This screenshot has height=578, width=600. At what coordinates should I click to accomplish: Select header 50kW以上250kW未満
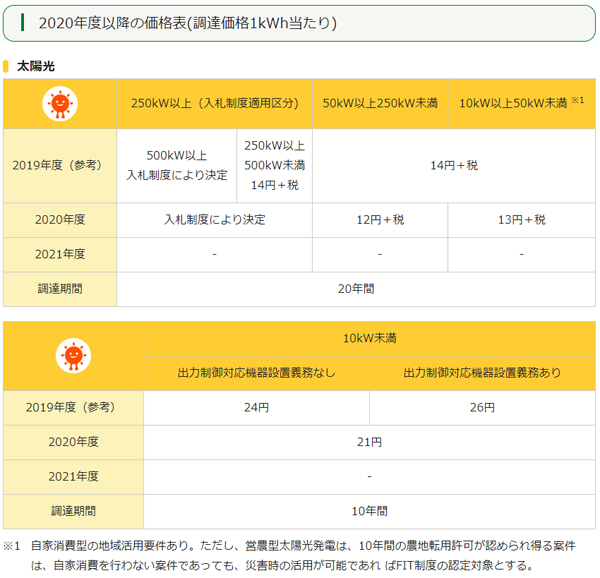[380, 103]
